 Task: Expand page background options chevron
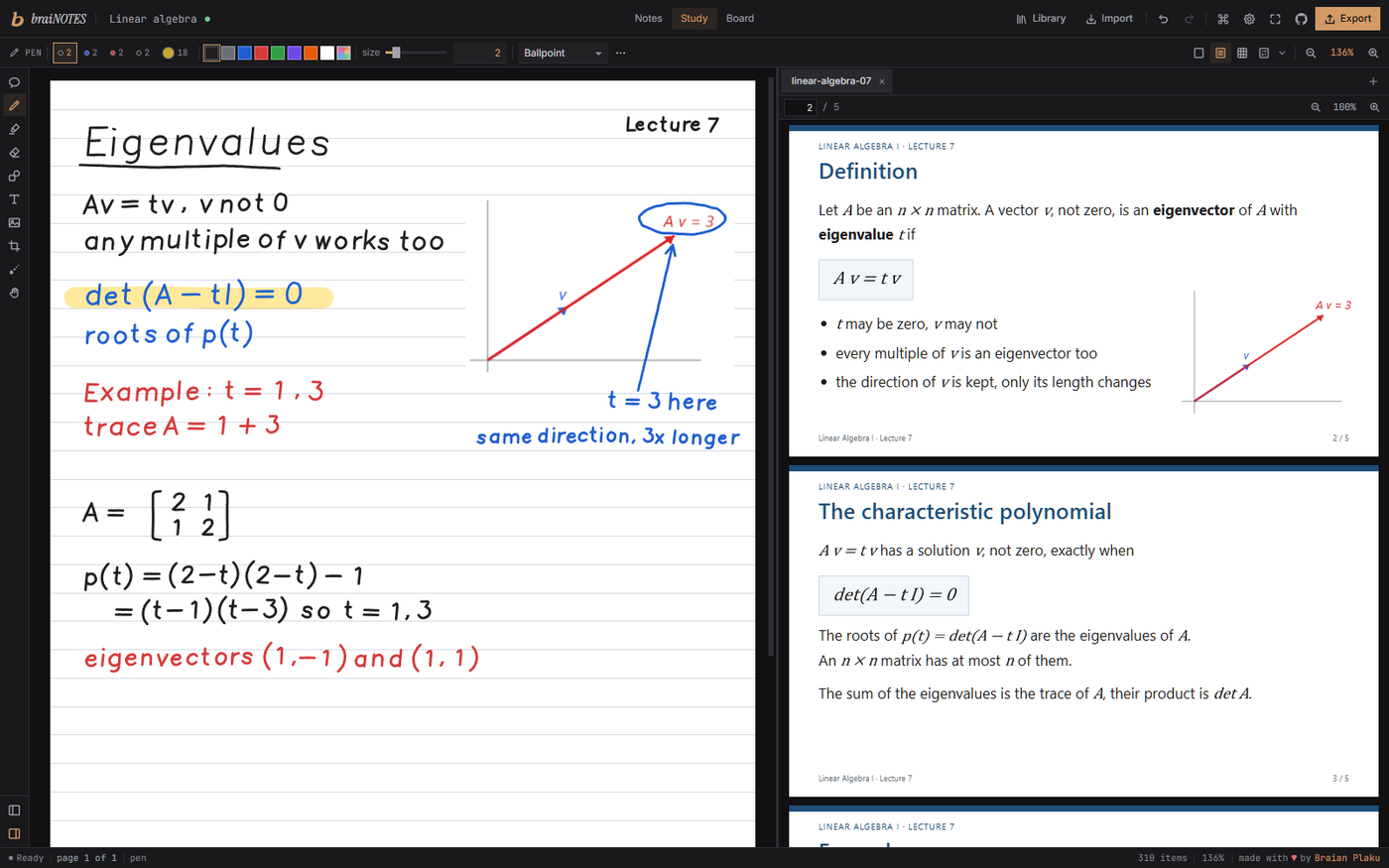(x=1282, y=53)
